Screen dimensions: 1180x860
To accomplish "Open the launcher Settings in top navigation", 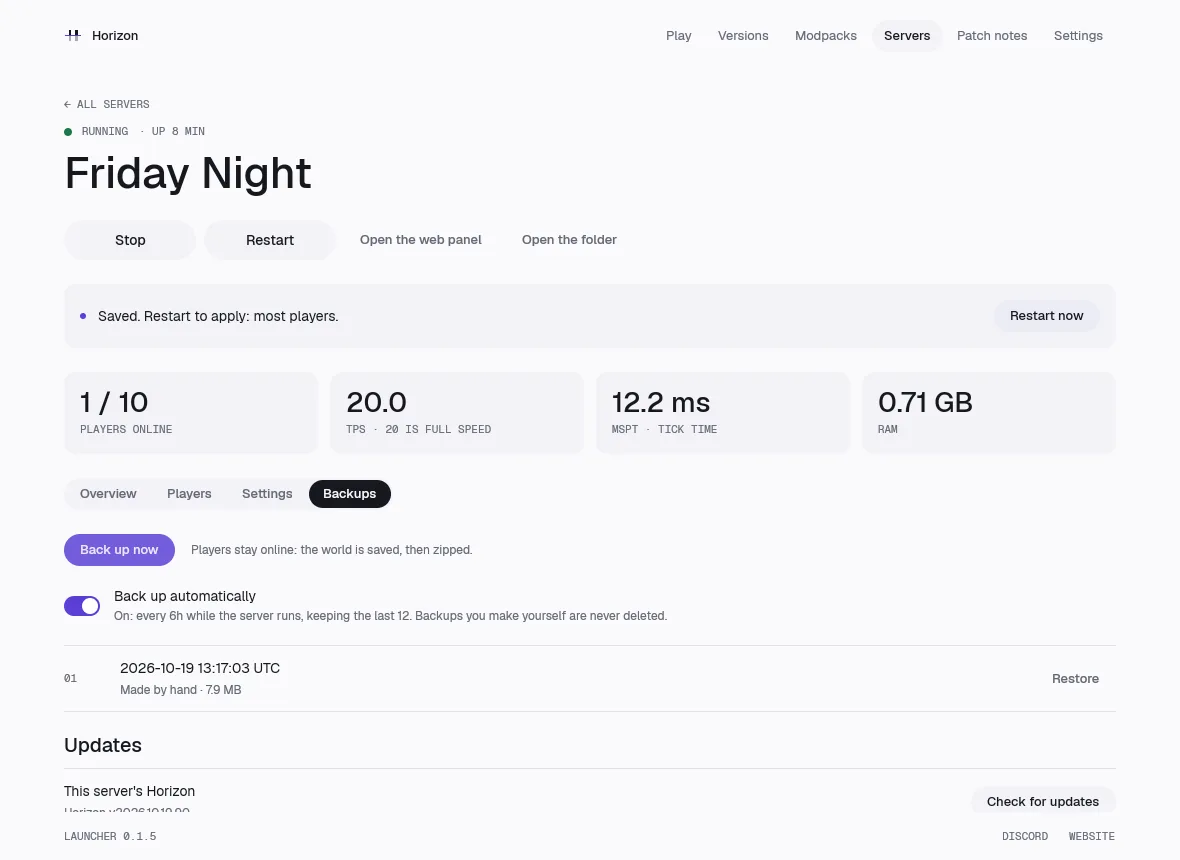I will 1078,35.
